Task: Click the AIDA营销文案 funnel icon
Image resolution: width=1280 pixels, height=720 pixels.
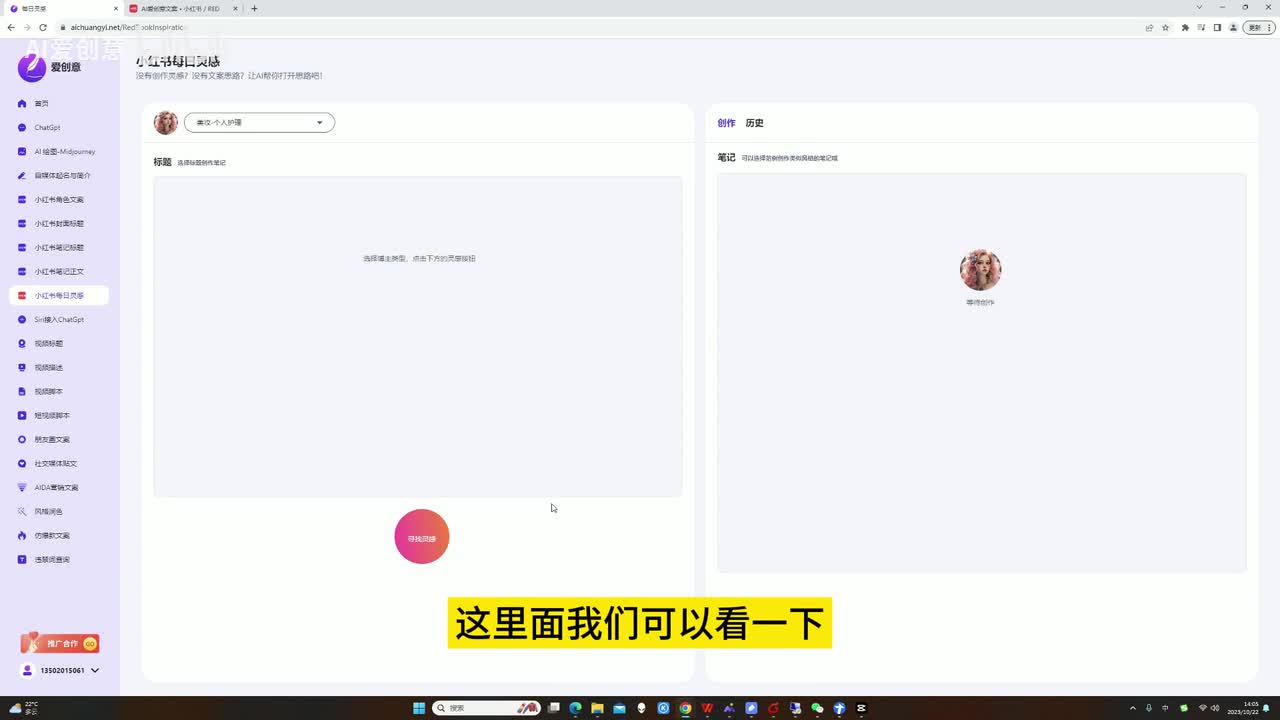Action: tap(22, 488)
